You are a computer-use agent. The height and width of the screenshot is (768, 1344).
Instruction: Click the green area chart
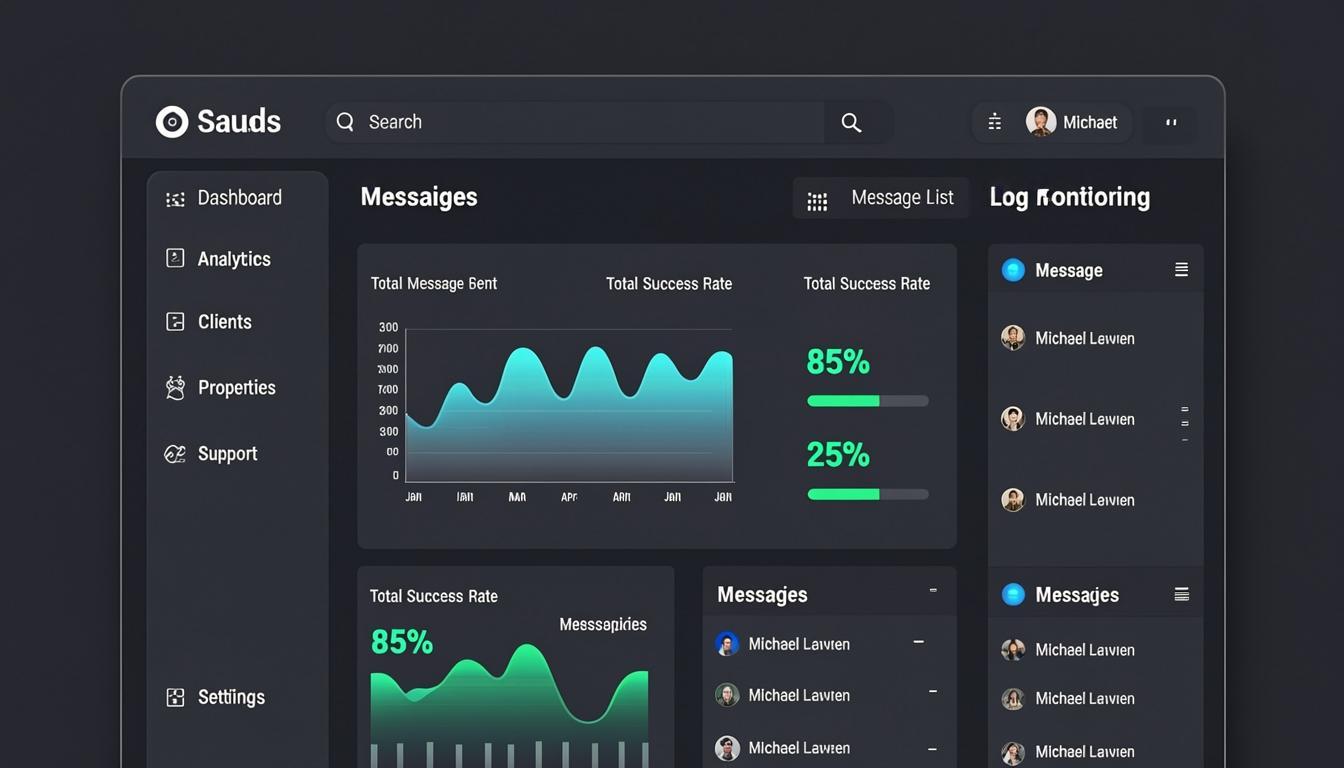[509, 705]
